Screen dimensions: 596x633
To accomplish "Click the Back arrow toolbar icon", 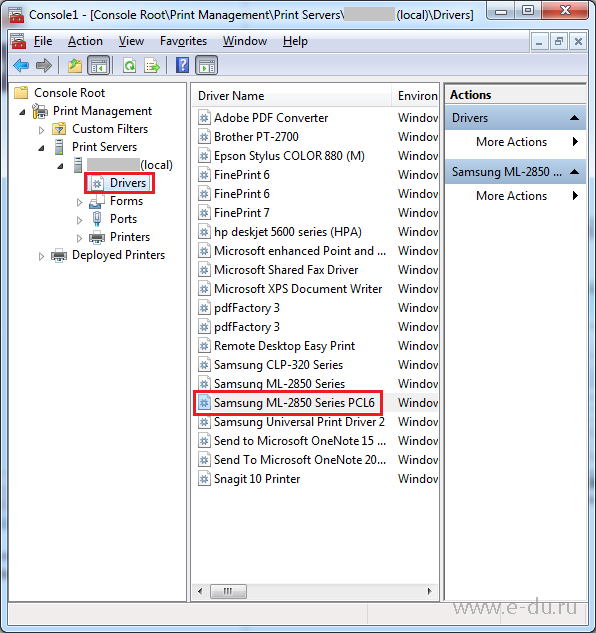I will (x=21, y=65).
